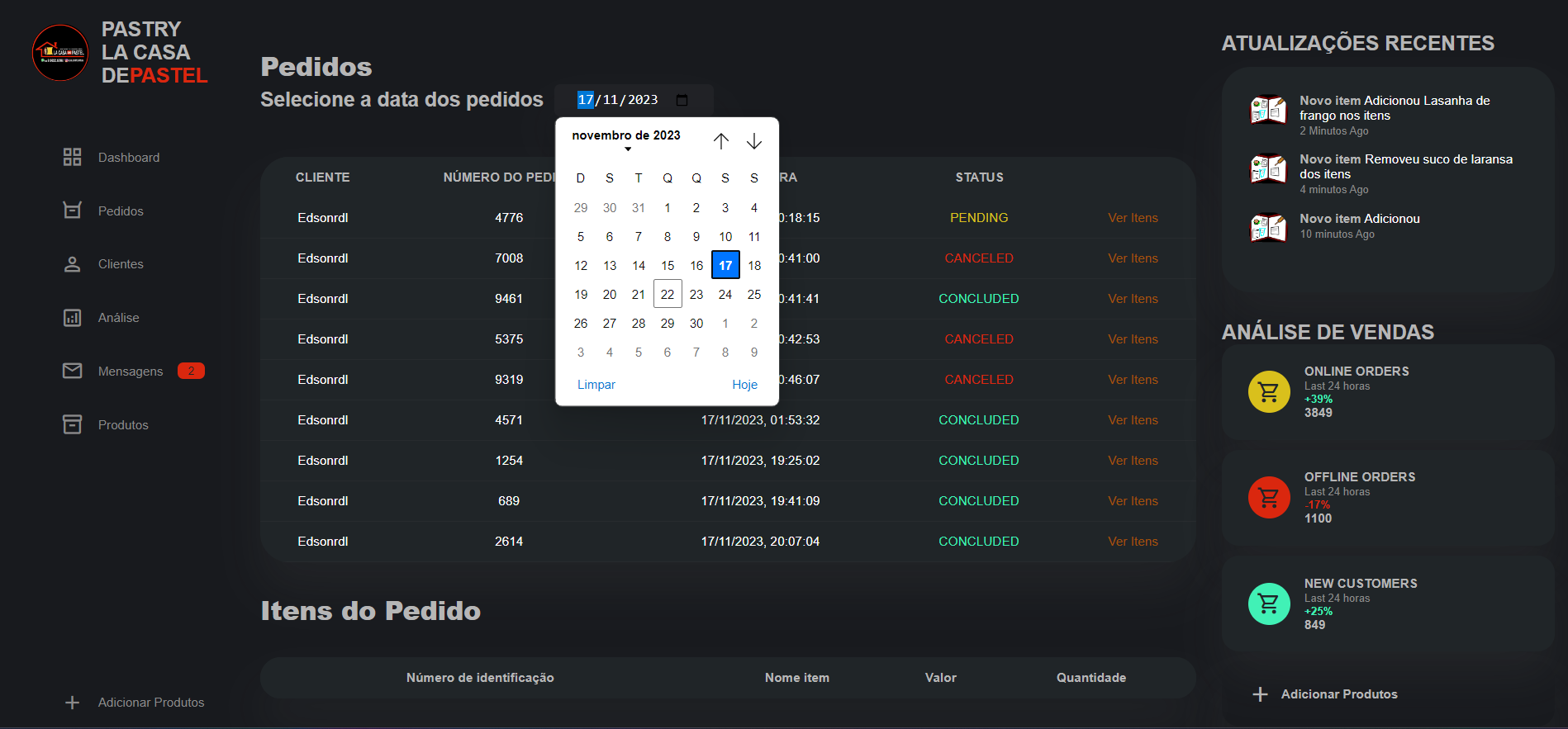Click Ver Itens for order 689
Screen dimensions: 1568x729
(1133, 501)
